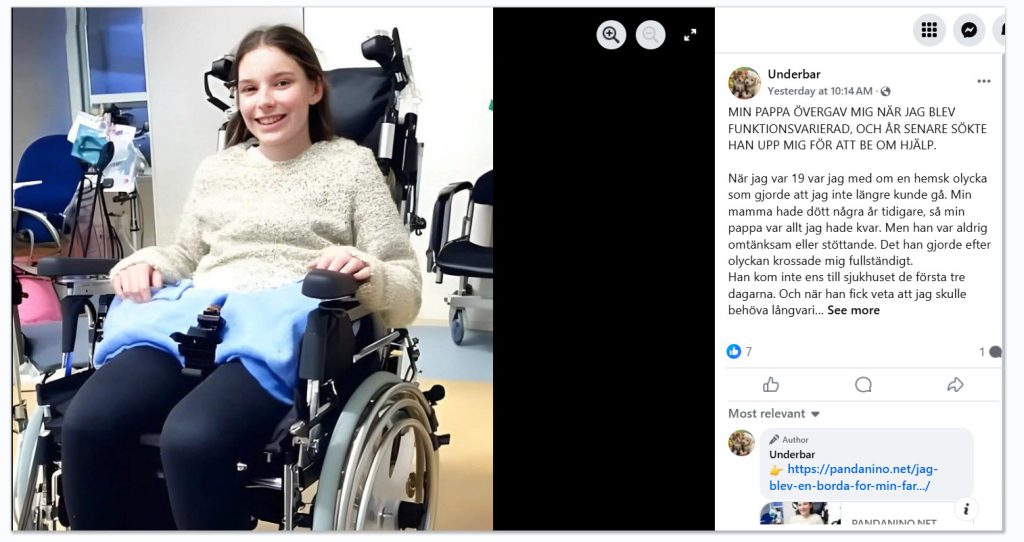Viewport: 1024px width, 542px height.
Task: Expand post text with See more
Action: pos(853,310)
